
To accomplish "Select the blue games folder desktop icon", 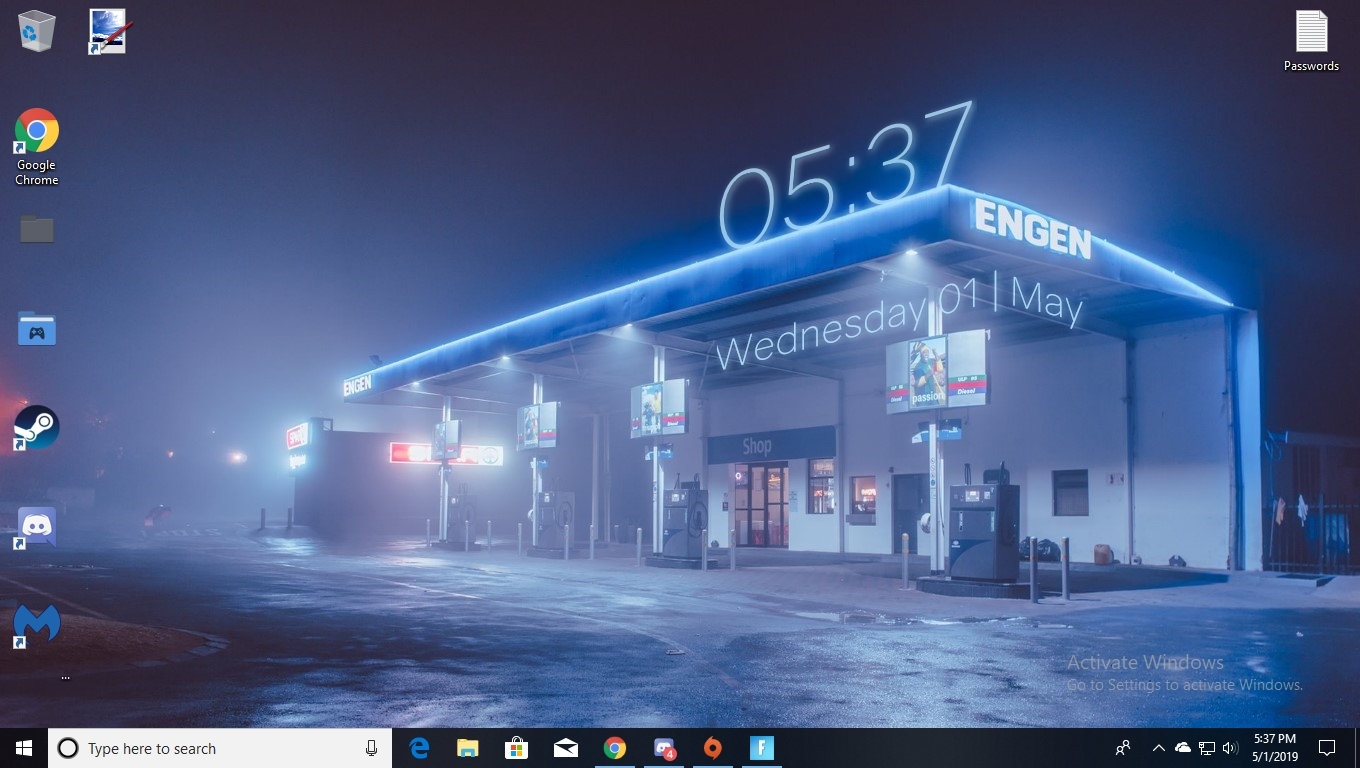I will click(37, 328).
